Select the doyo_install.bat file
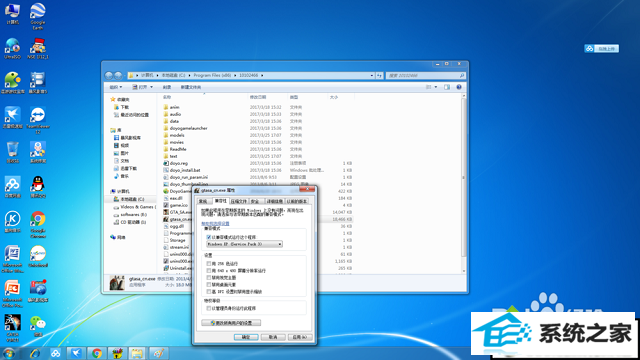640x360 pixels. 185,170
